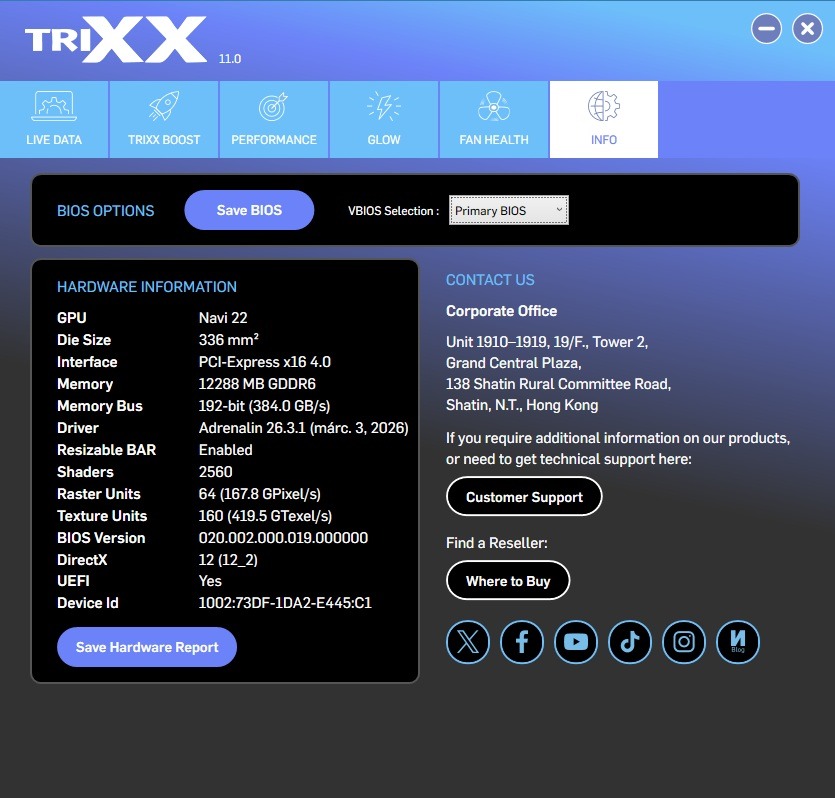Click the UEFI value Yes
Image resolution: width=835 pixels, height=798 pixels.
[x=210, y=581]
